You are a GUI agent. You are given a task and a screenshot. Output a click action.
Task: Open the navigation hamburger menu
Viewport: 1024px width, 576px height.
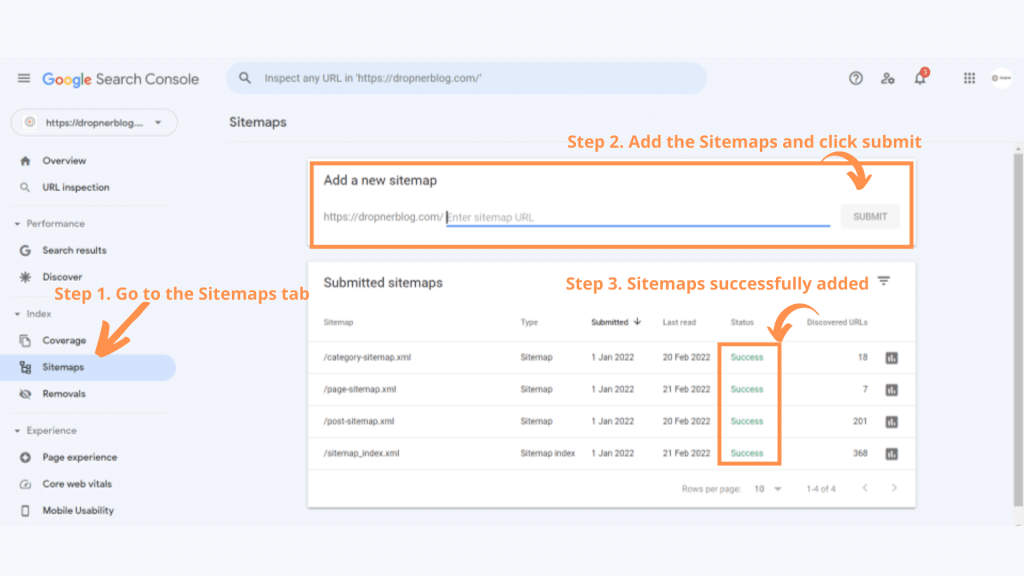(24, 78)
